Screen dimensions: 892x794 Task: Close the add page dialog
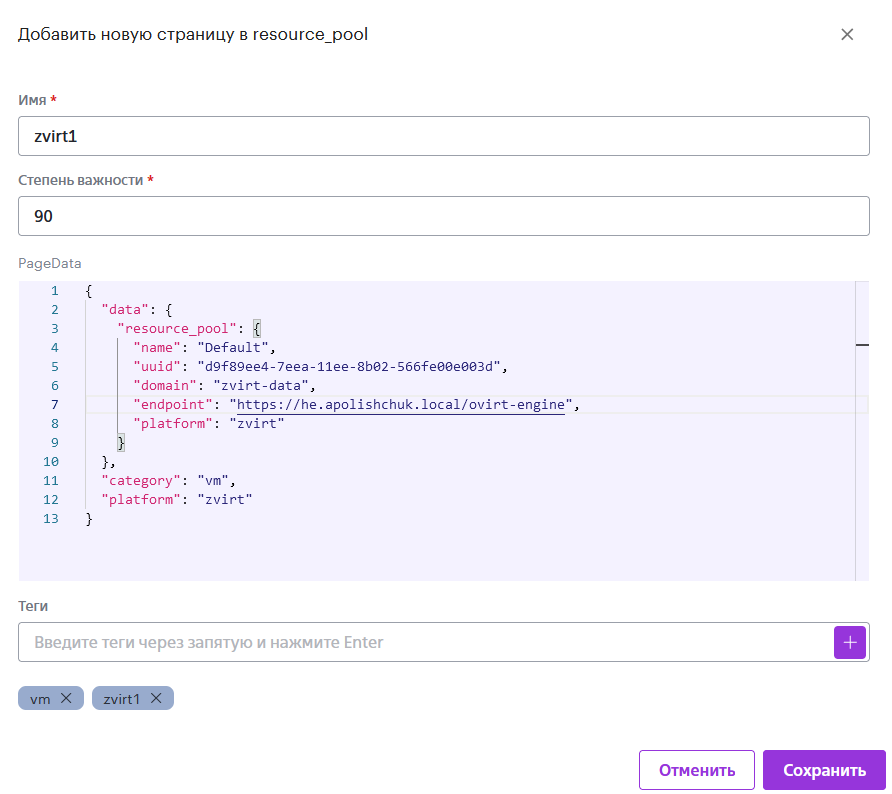point(846,35)
